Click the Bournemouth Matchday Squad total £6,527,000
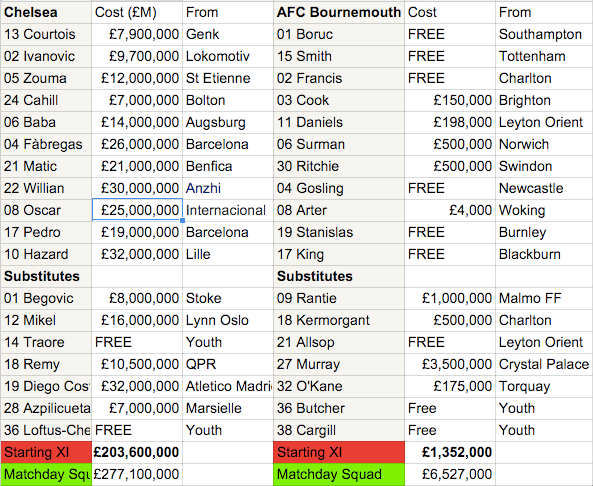Viewport: 593px width, 486px height. coord(450,474)
